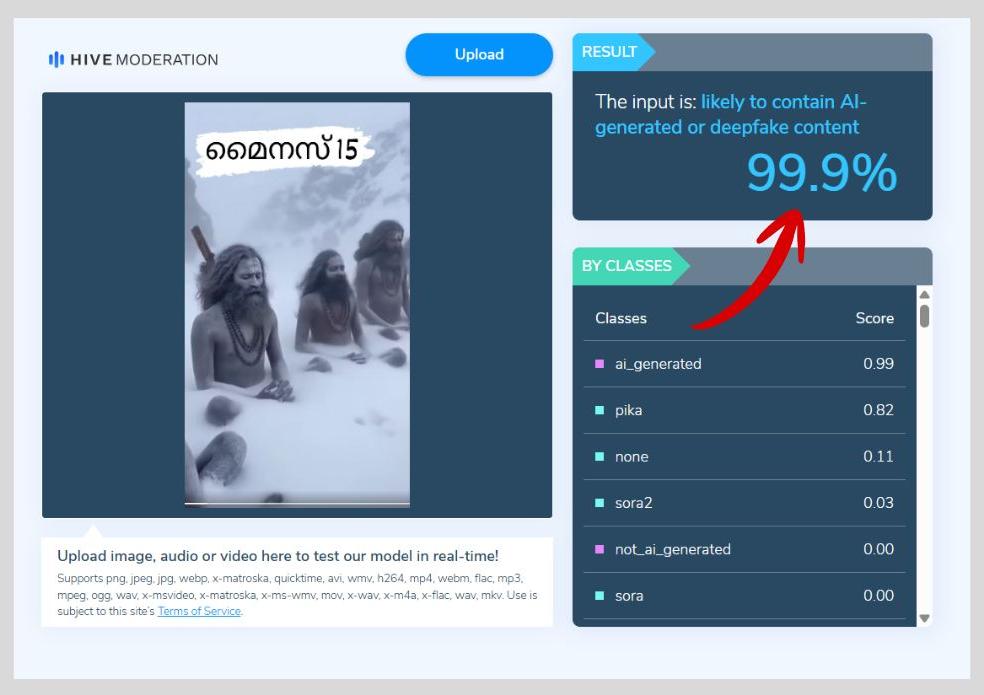The height and width of the screenshot is (695, 984).
Task: Select the RESULT panel header tab
Action: click(609, 52)
